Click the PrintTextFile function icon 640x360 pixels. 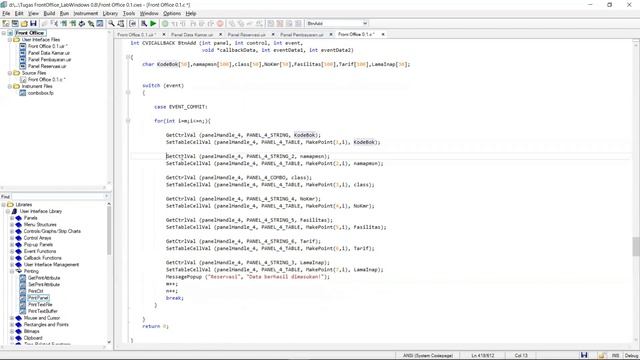[23, 304]
